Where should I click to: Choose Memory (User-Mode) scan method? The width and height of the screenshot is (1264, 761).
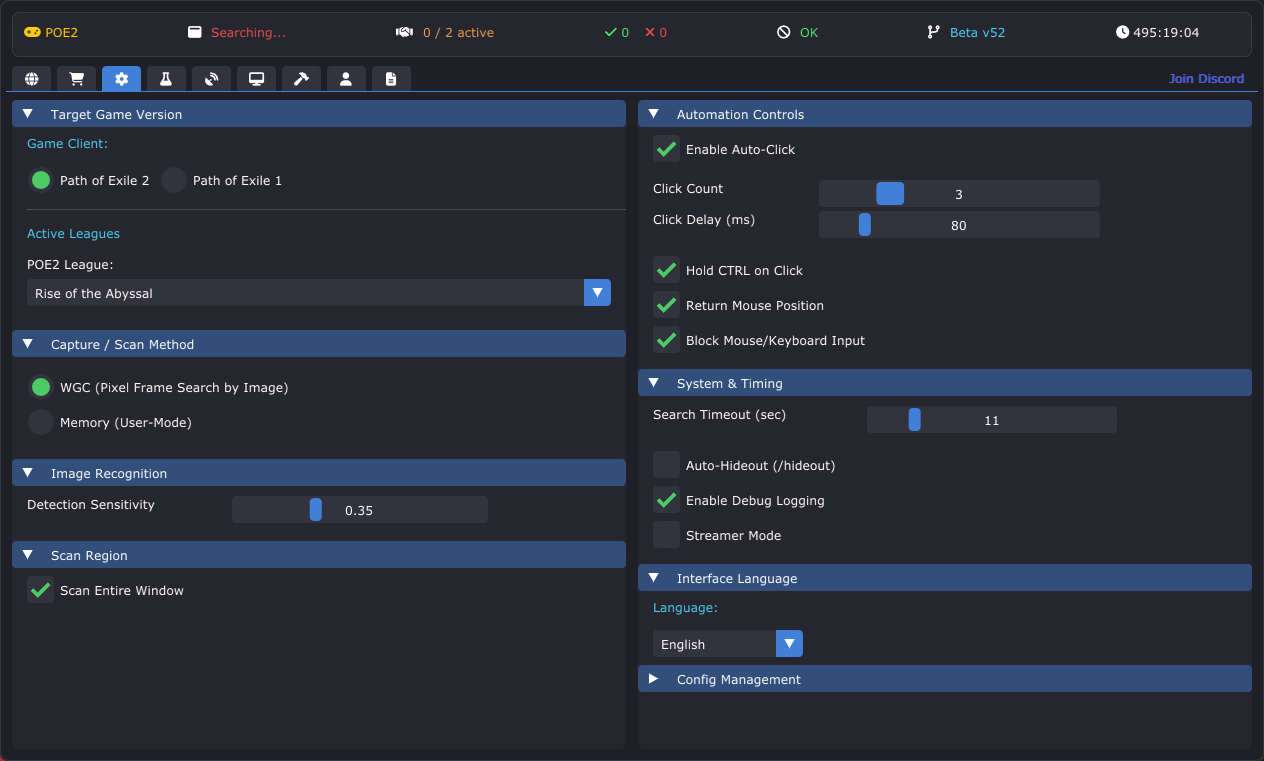click(x=41, y=423)
